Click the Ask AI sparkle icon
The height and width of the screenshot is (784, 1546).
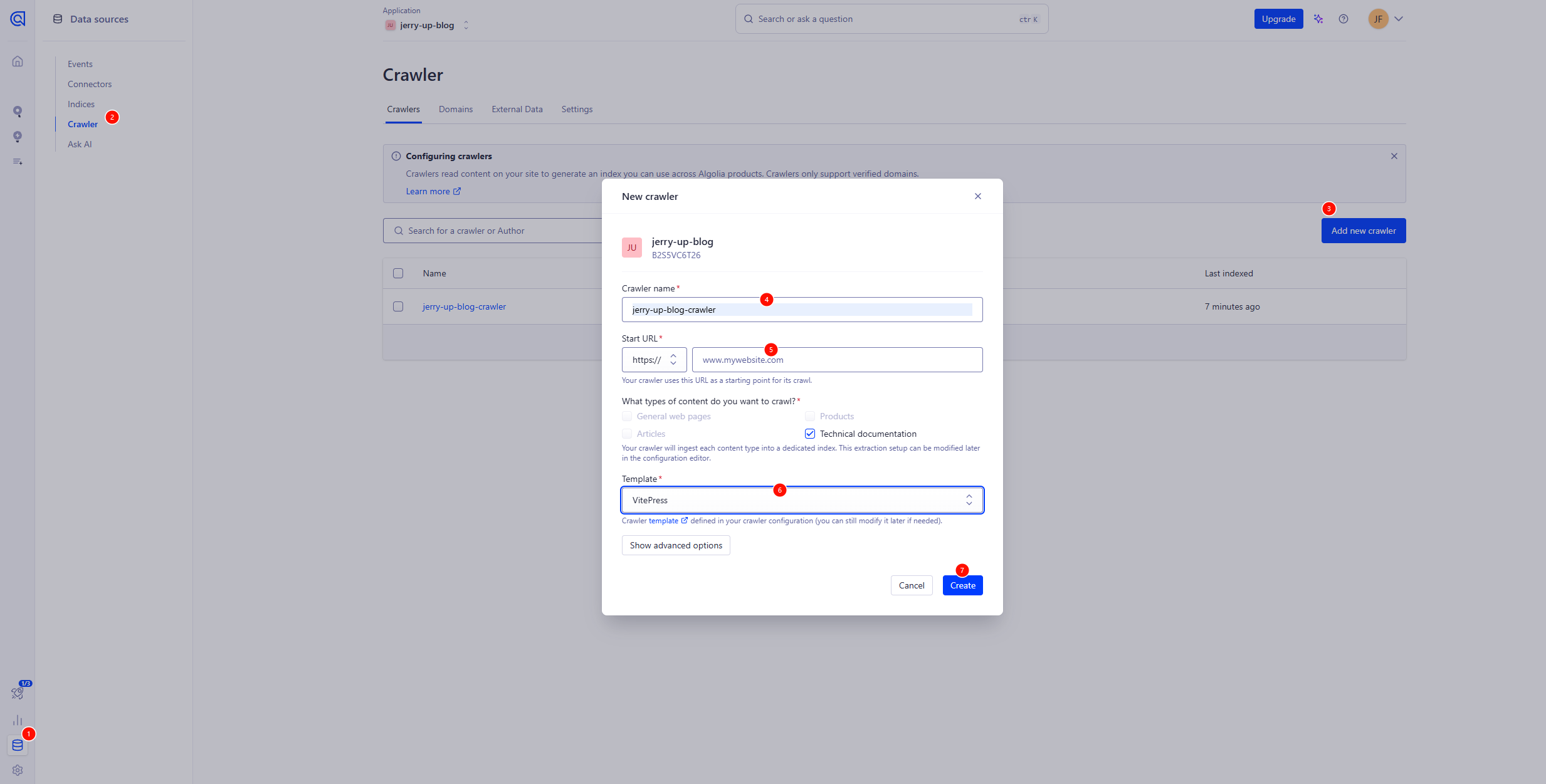pos(1318,19)
